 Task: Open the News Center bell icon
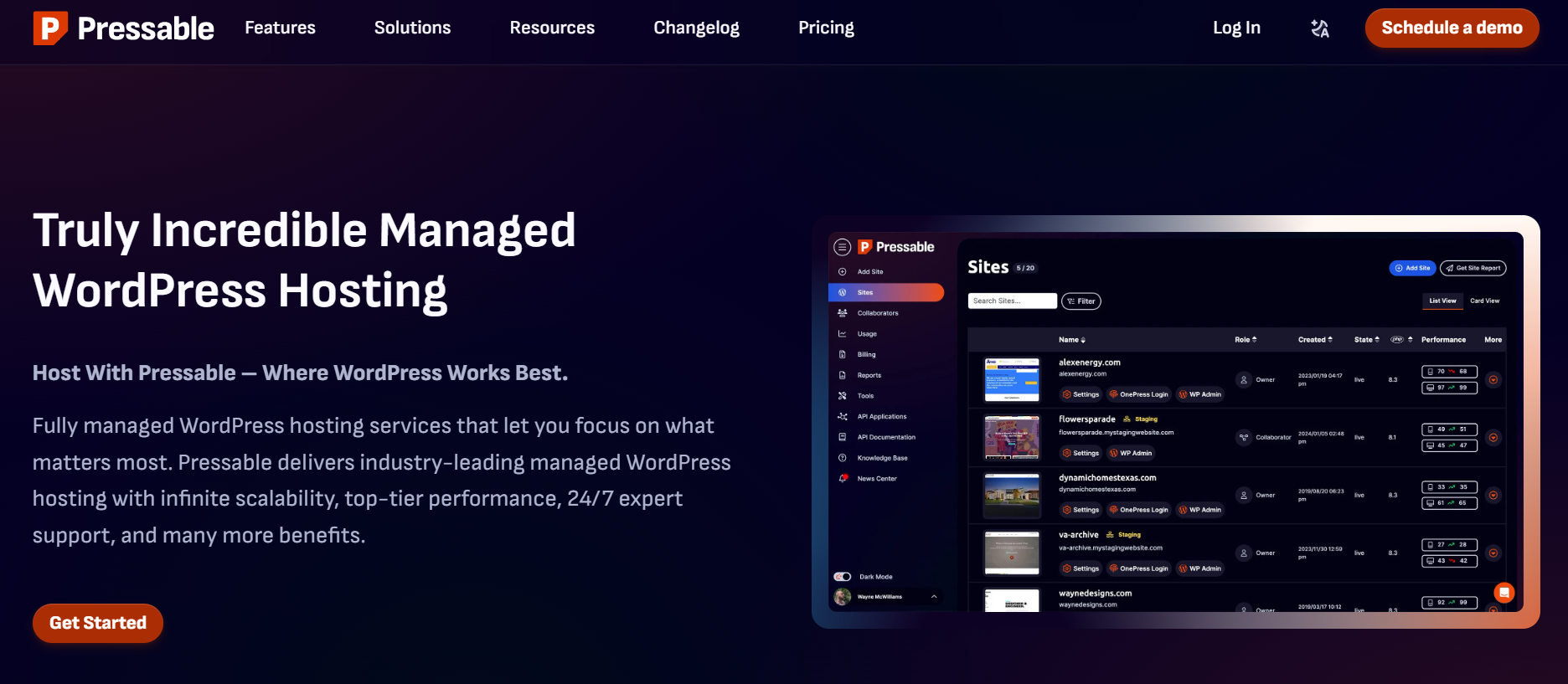843,479
